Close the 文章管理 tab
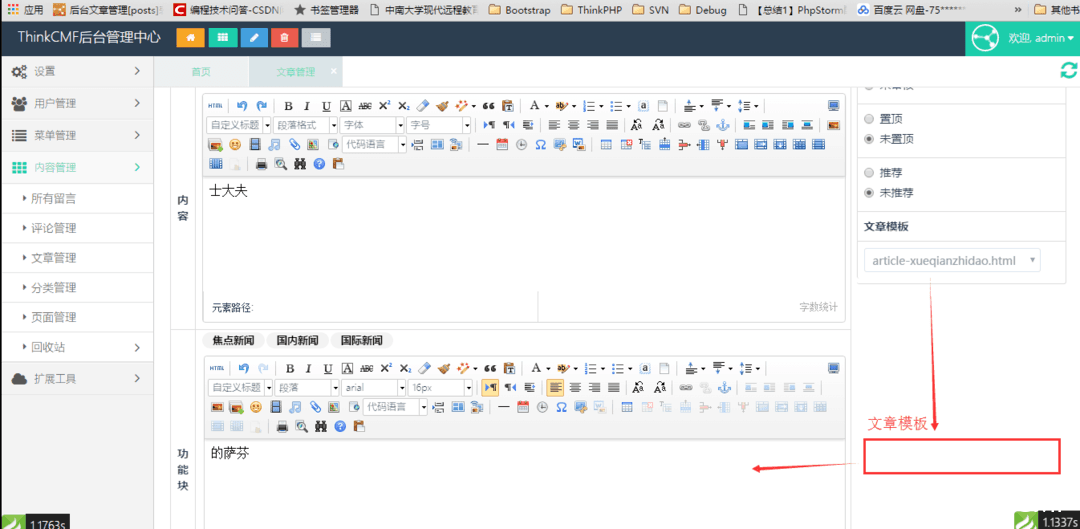The width and height of the screenshot is (1080, 529). pyautogui.click(x=334, y=71)
